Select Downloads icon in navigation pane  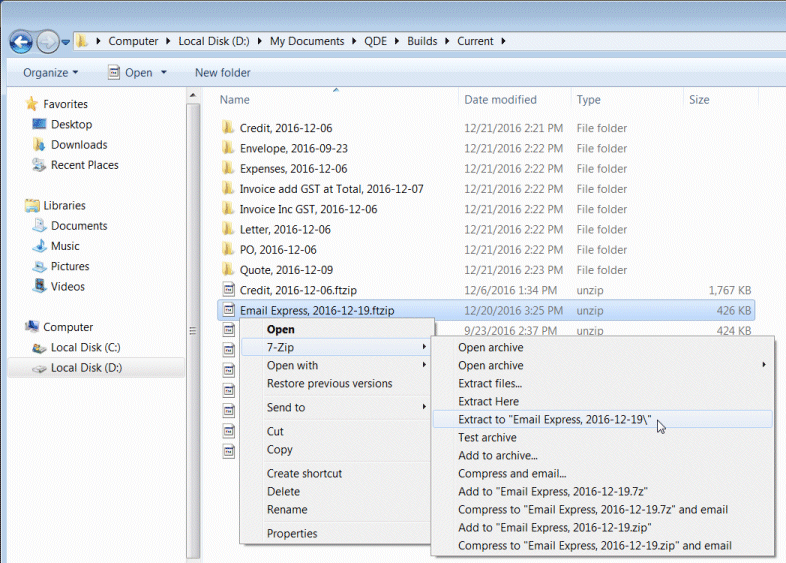[x=39, y=144]
